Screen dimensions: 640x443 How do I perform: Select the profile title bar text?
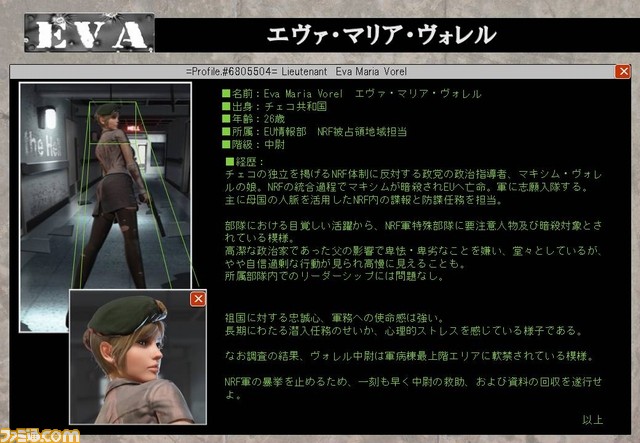point(297,71)
